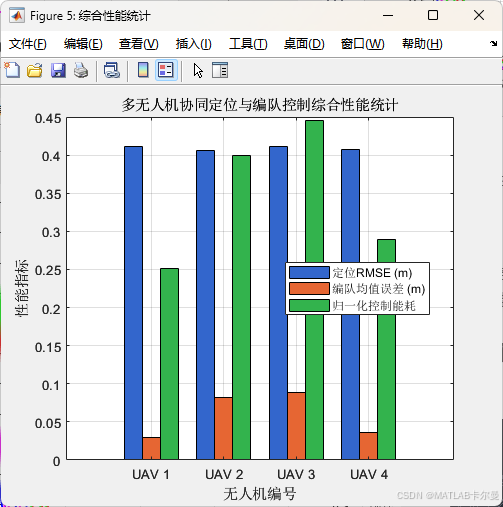This screenshot has height=507, width=503.
Task: Select the legend text 归一化控制能耗
Action: (374, 305)
